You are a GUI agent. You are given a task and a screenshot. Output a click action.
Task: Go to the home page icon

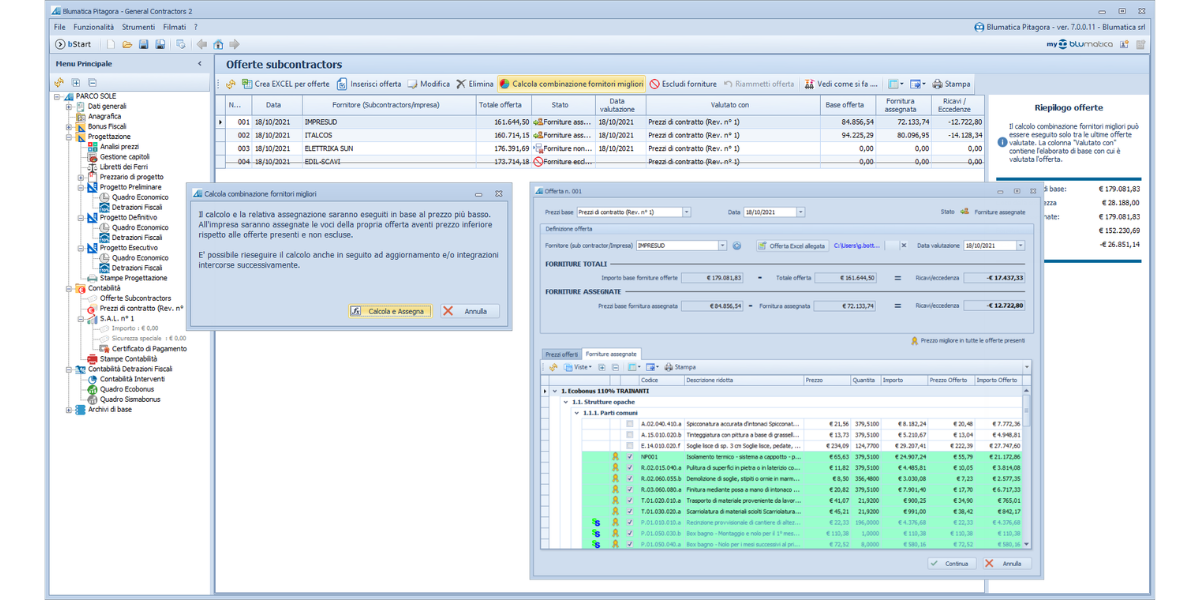(x=218, y=44)
